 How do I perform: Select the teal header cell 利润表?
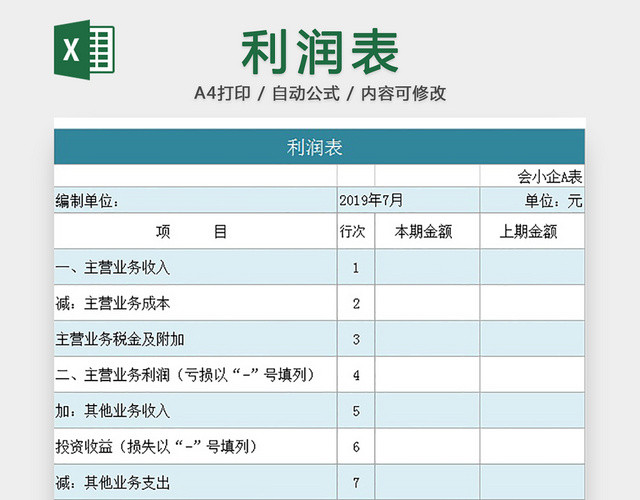(319, 147)
